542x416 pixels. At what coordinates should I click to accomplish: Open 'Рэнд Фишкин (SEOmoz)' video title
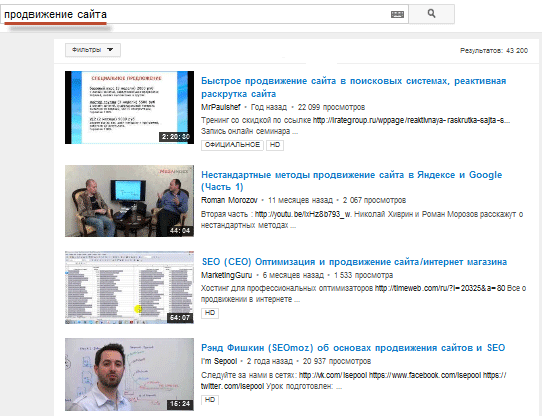click(353, 348)
